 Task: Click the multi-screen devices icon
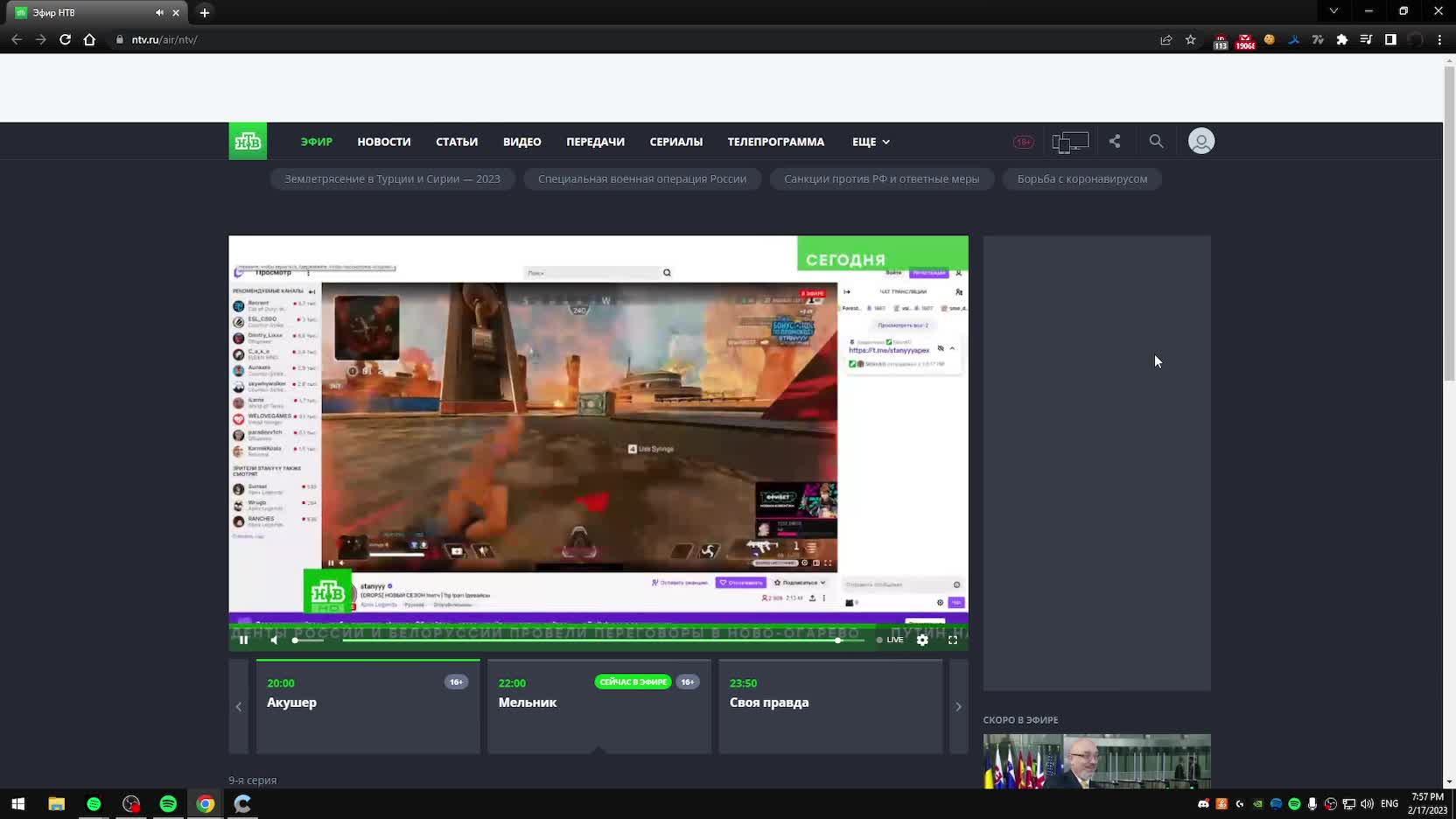1070,142
